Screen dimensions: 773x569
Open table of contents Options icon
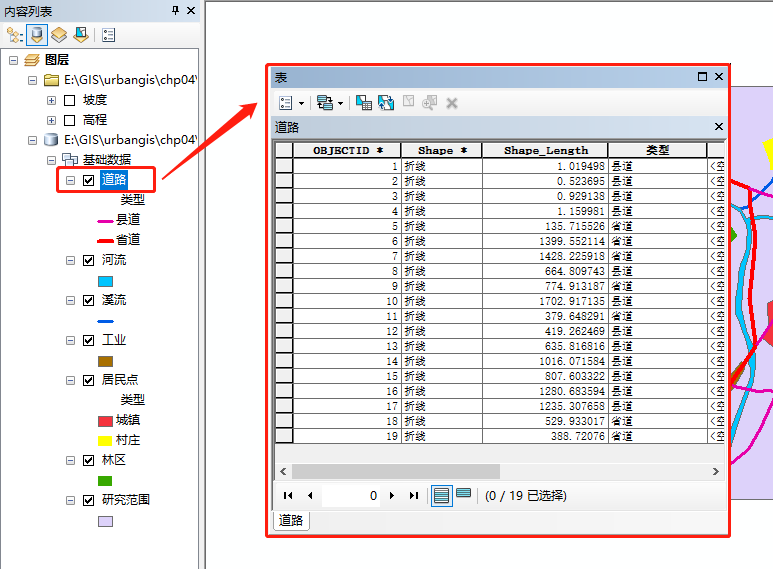click(108, 35)
